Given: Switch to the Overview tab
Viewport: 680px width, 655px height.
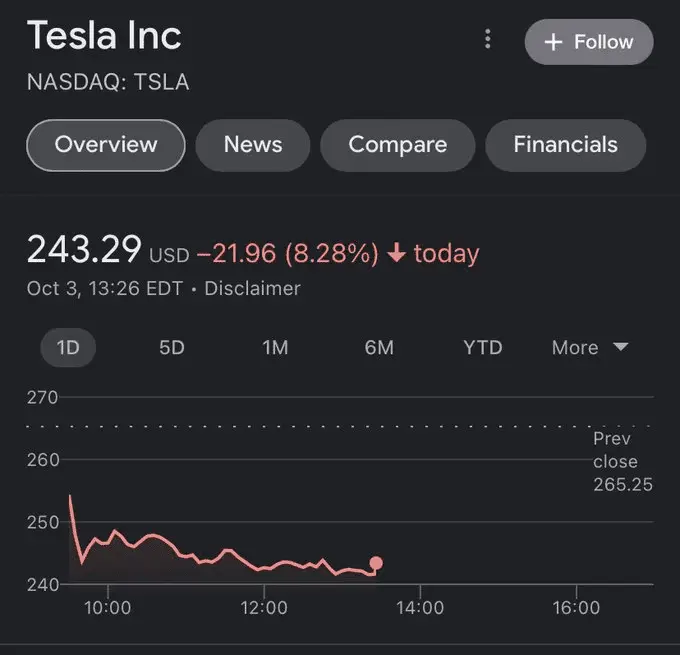Looking at the screenshot, I should pos(106,145).
